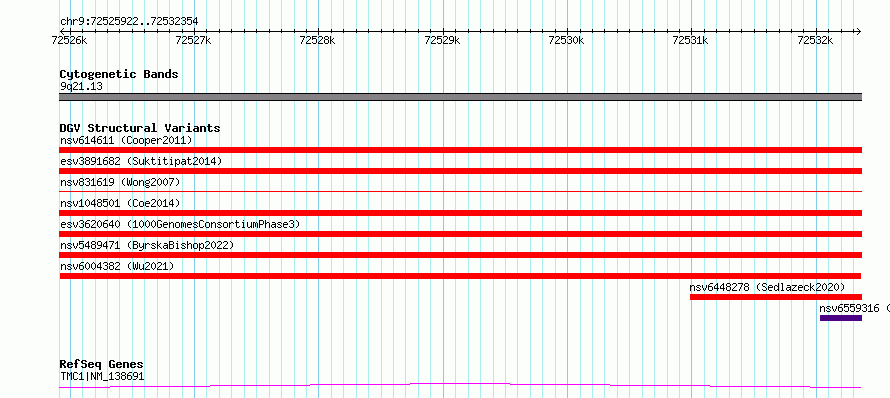Screen dimensions: 890x398
Task: Click the ruler's right arrowhead
Action: pyautogui.click(x=858, y=31)
